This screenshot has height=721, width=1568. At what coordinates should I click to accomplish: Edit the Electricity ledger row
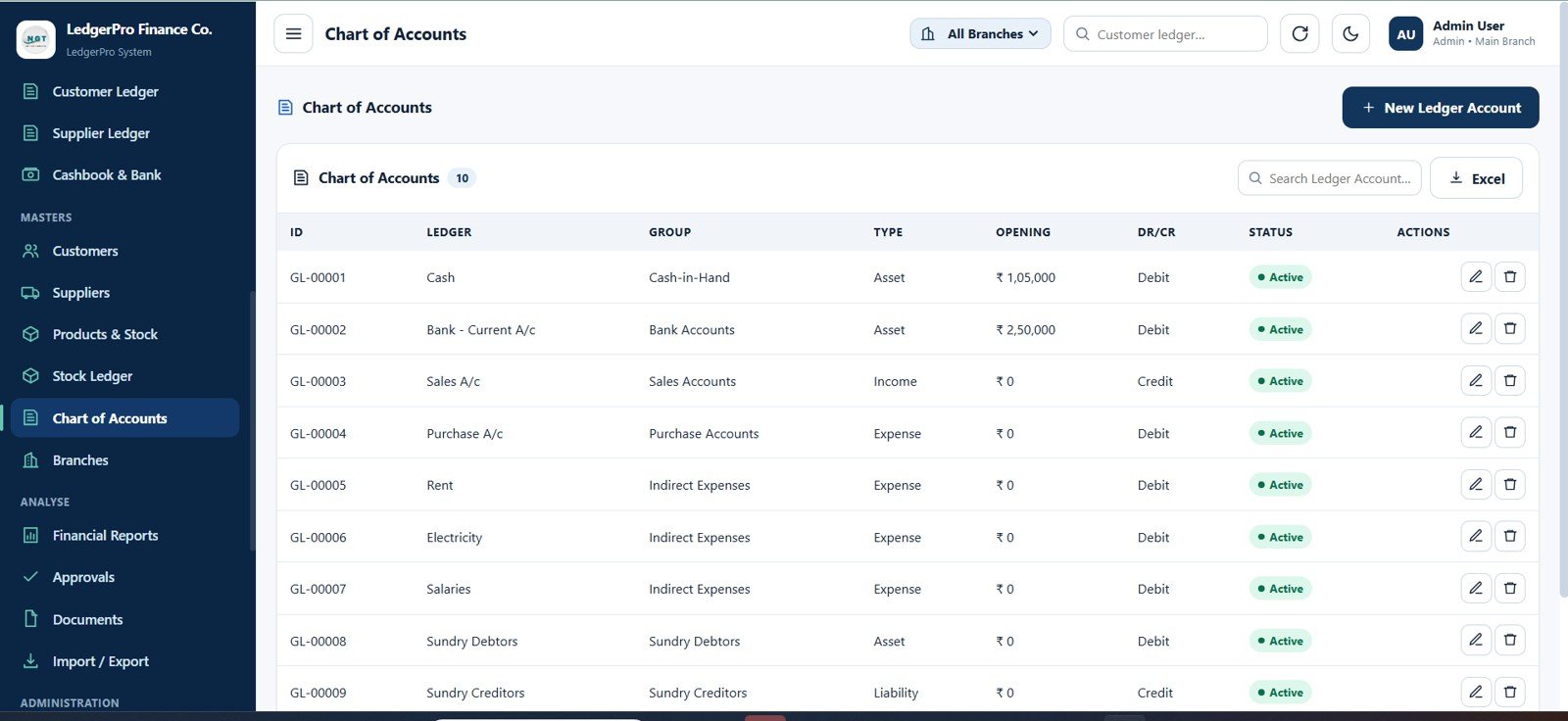[1476, 537]
